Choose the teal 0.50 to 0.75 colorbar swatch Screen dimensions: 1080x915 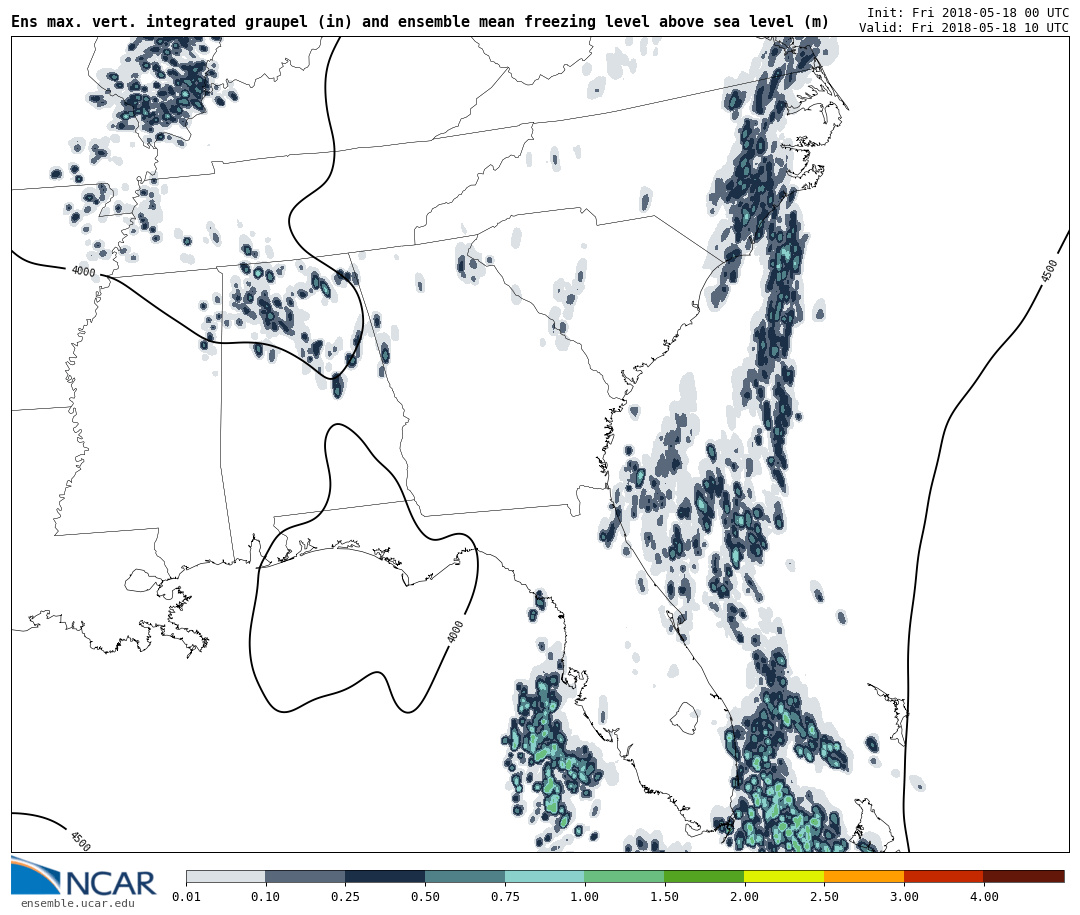(464, 876)
